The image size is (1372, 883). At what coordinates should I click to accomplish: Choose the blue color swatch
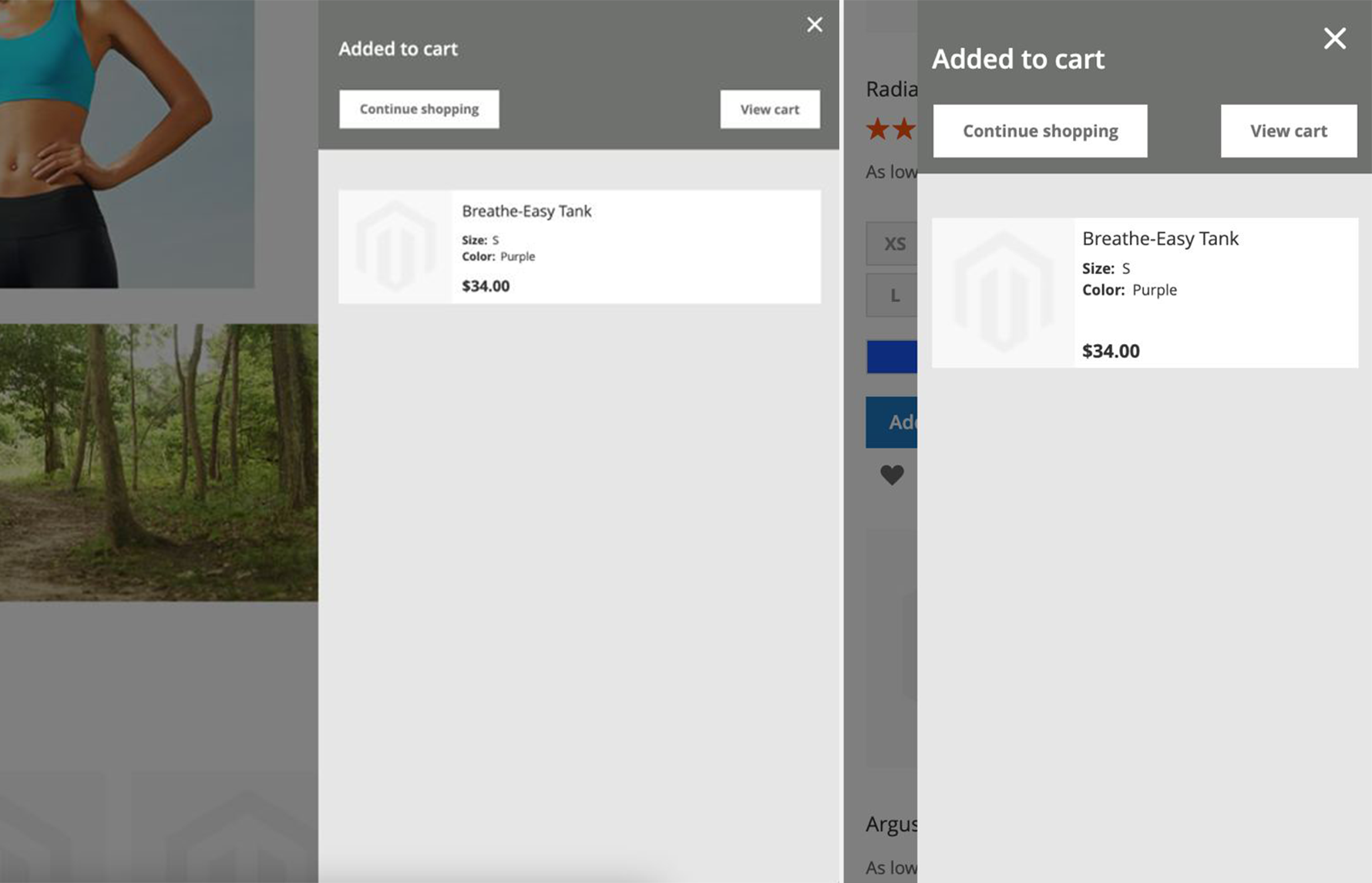coord(892,357)
